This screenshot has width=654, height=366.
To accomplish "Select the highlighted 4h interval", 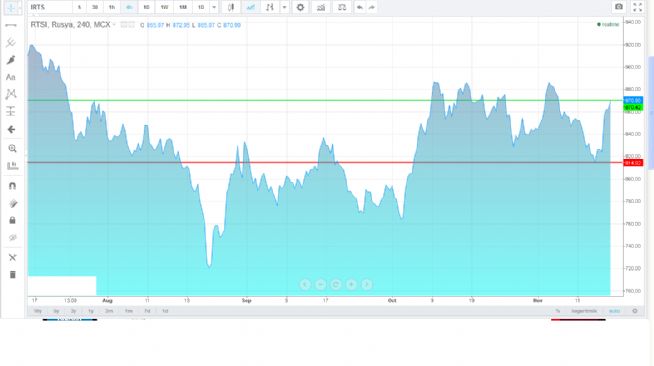I will 129,8.
